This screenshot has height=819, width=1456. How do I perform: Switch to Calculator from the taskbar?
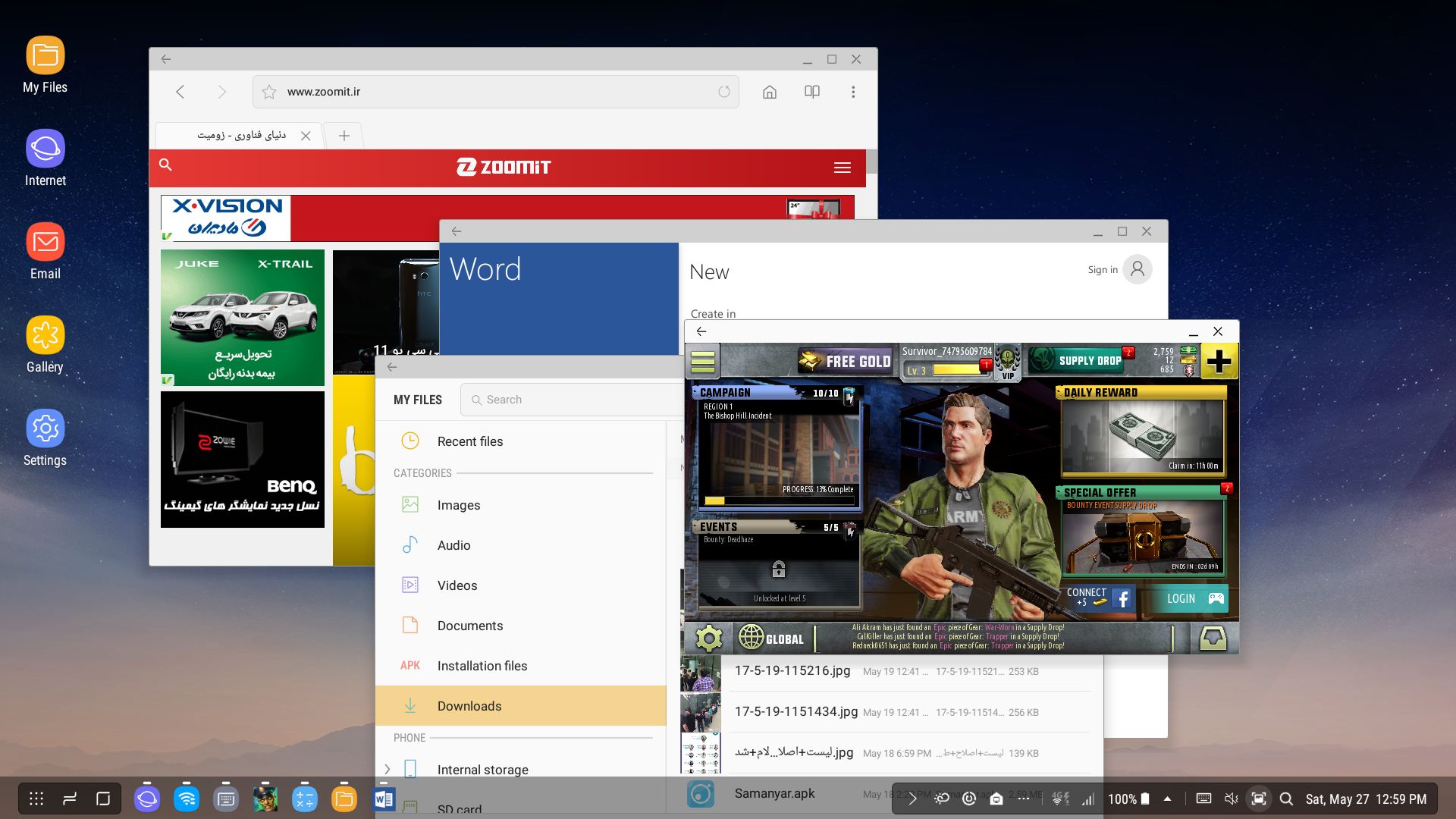304,799
